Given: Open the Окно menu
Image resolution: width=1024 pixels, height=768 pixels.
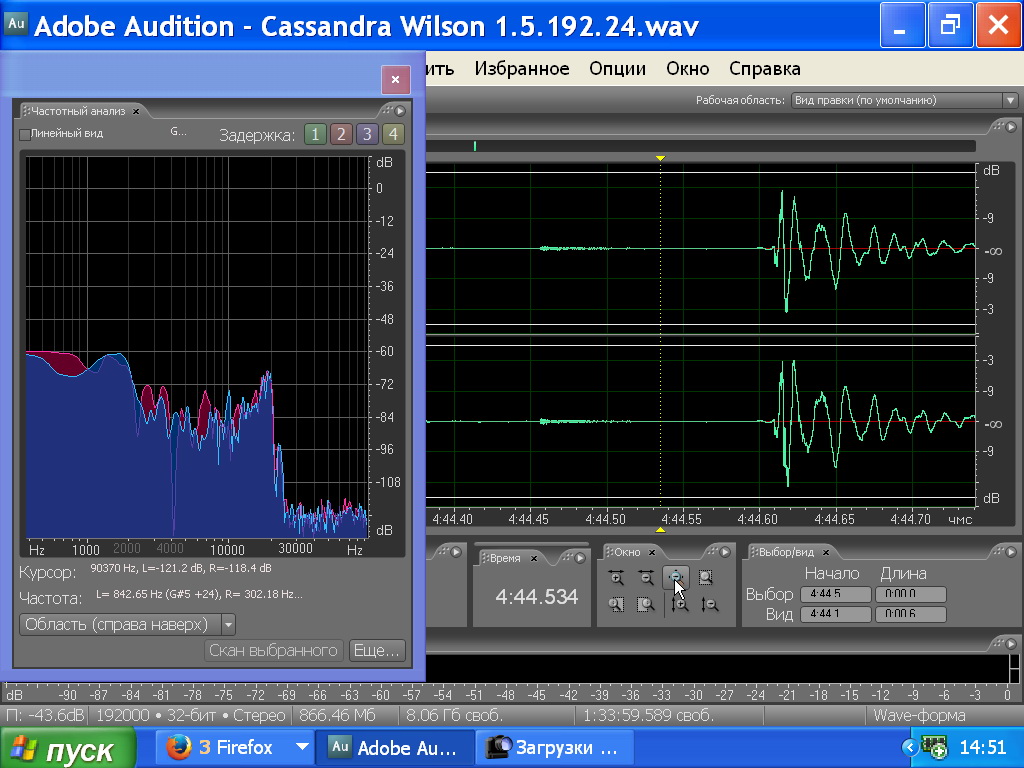Looking at the screenshot, I should tap(688, 69).
